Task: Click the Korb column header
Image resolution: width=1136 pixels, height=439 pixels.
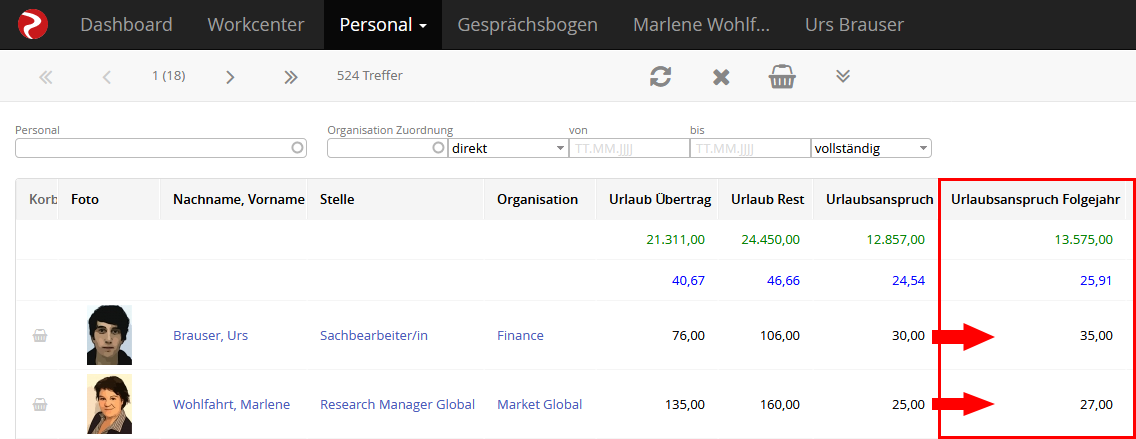Action: (x=43, y=199)
